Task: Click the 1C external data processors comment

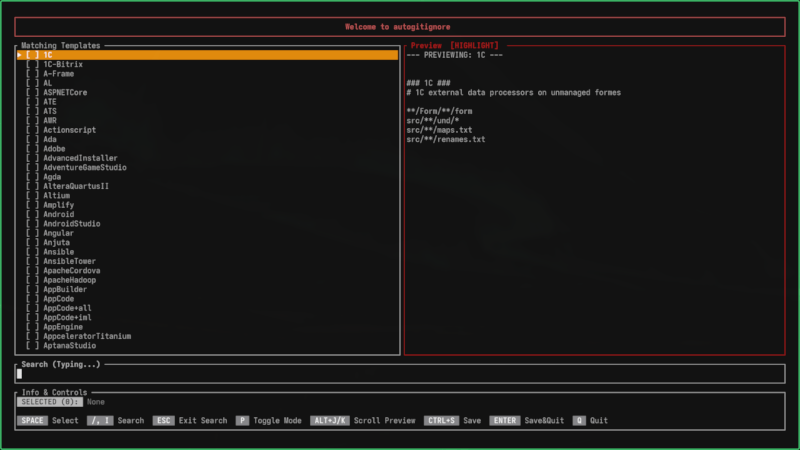Action: (x=514, y=92)
